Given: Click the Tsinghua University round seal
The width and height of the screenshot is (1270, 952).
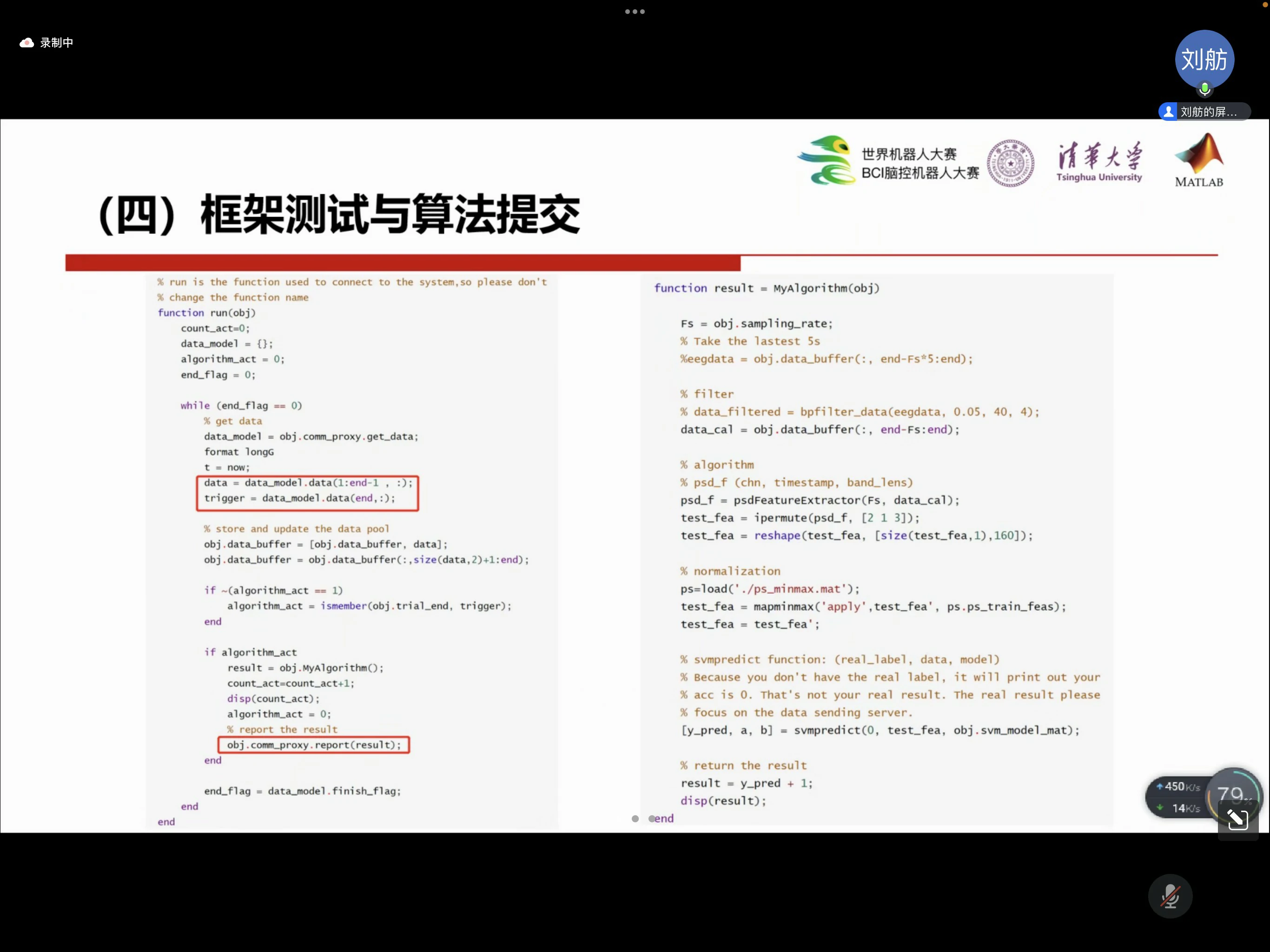Looking at the screenshot, I should (x=1010, y=163).
